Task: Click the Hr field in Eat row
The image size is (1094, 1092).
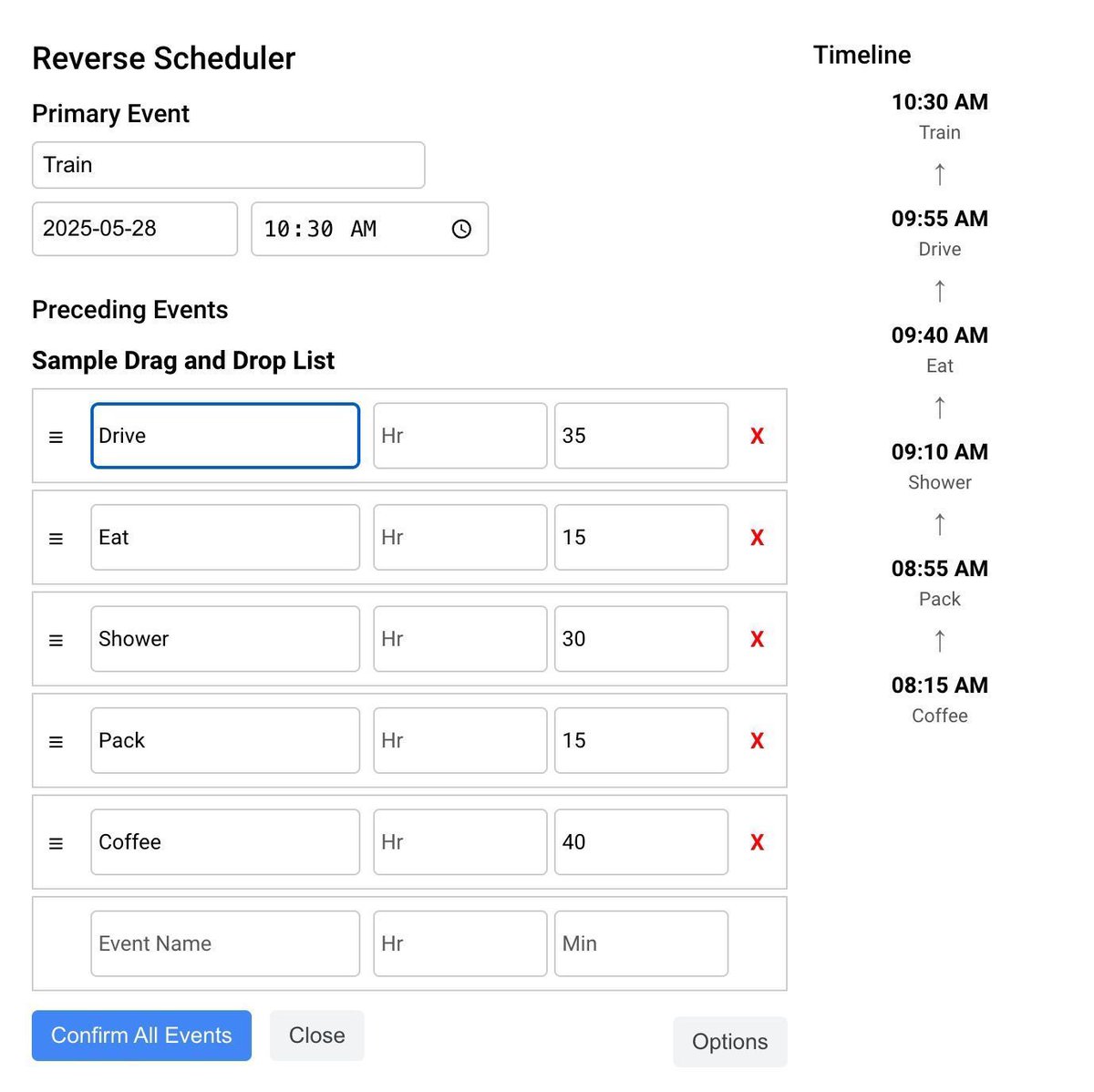Action: coord(460,538)
